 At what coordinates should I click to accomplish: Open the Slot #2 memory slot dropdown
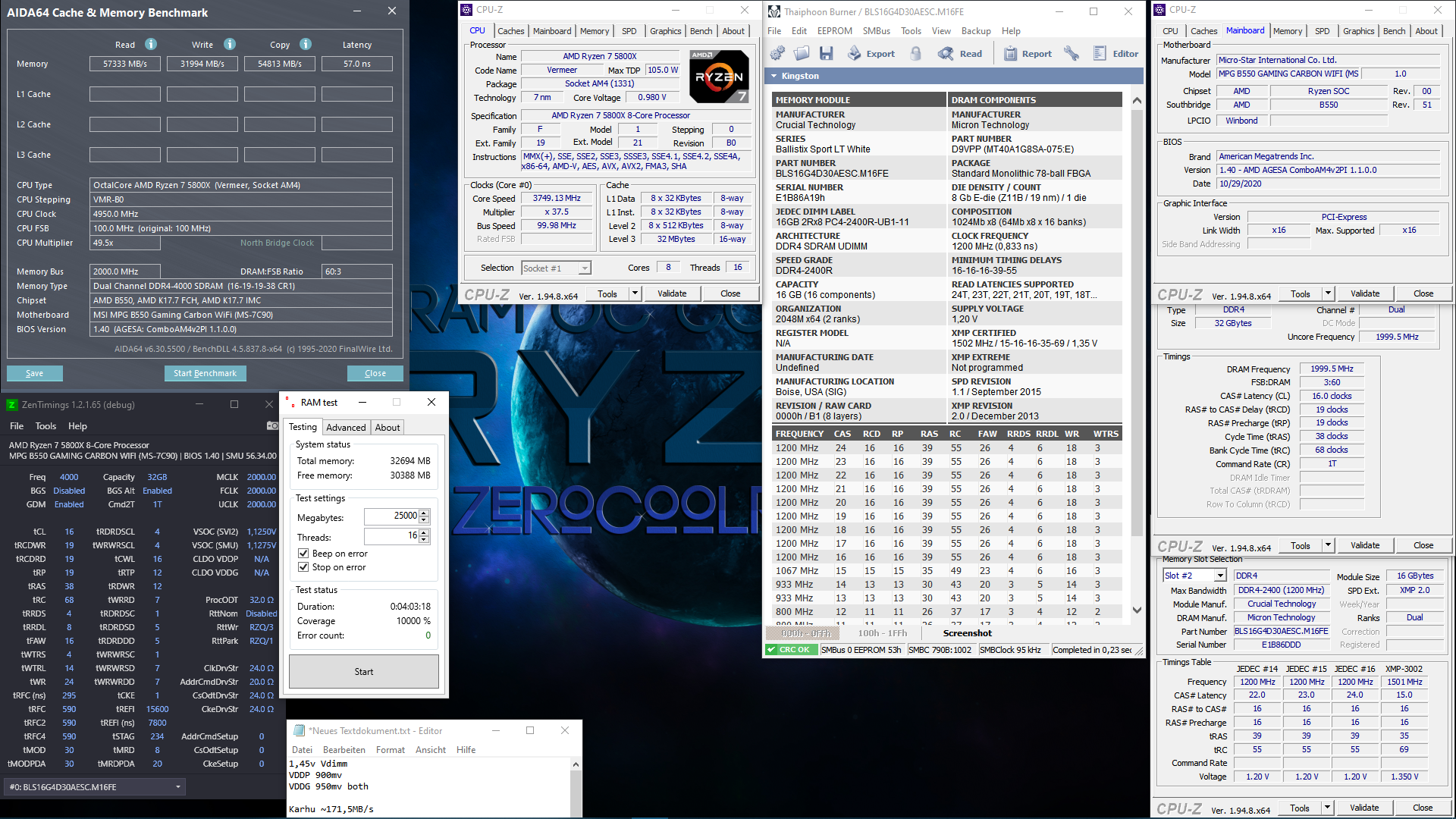click(1222, 575)
